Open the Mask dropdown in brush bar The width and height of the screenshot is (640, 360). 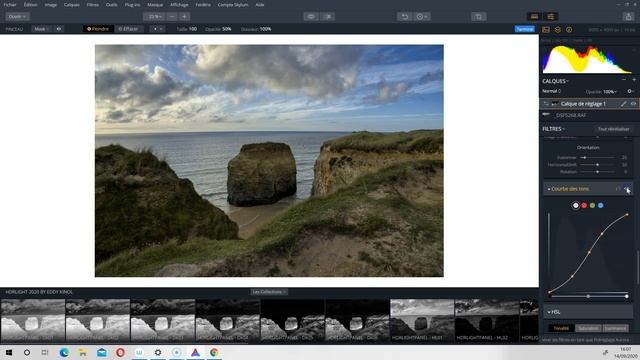[x=41, y=29]
